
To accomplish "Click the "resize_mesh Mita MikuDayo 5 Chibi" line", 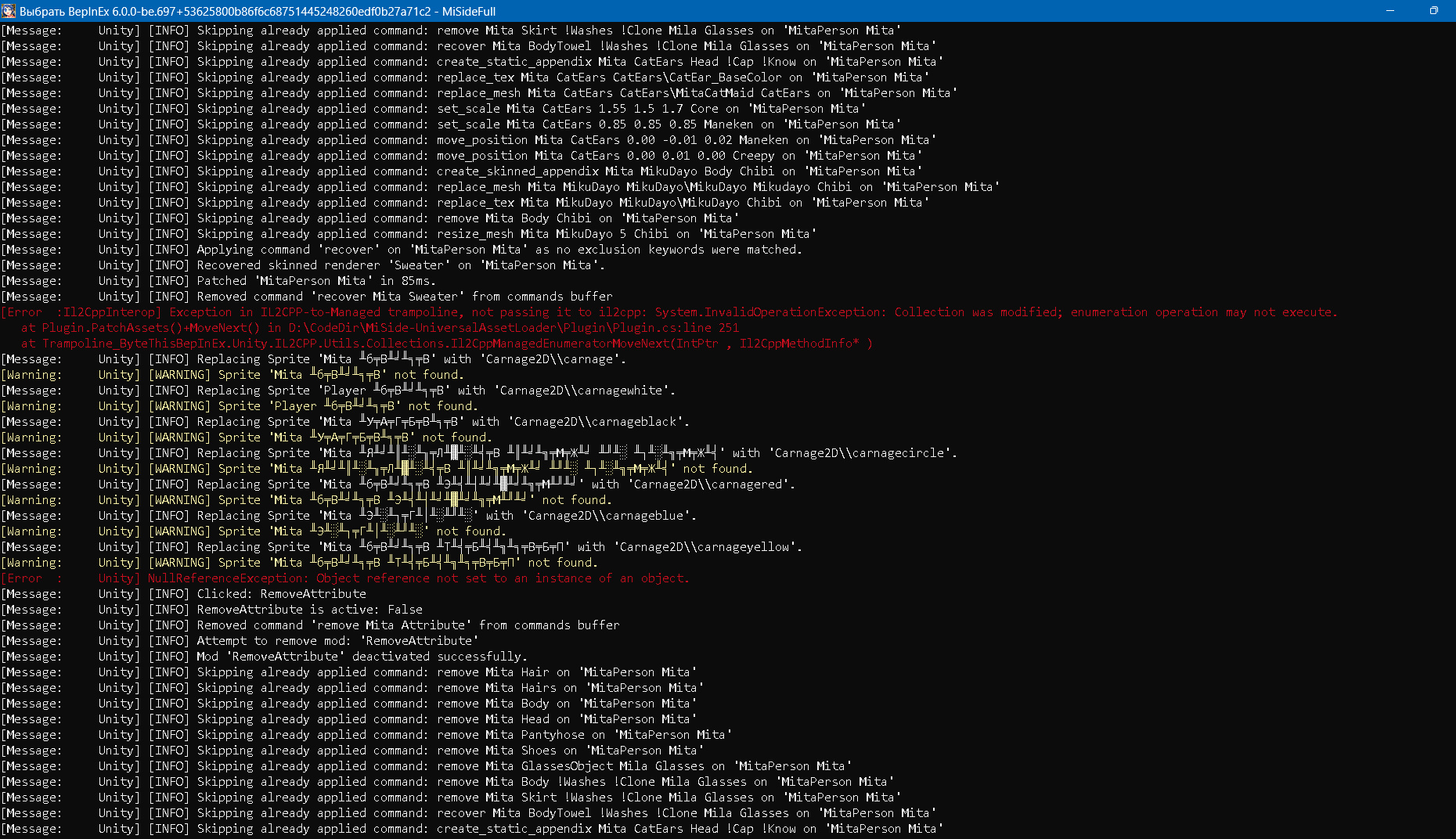I will 506,234.
